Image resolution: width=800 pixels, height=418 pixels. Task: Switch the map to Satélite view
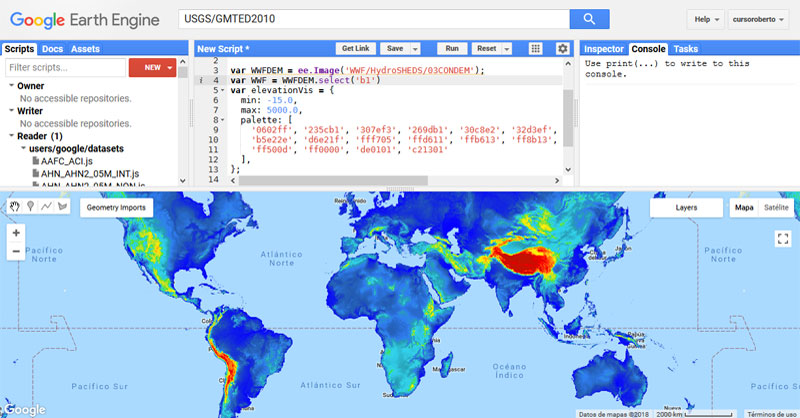776,207
